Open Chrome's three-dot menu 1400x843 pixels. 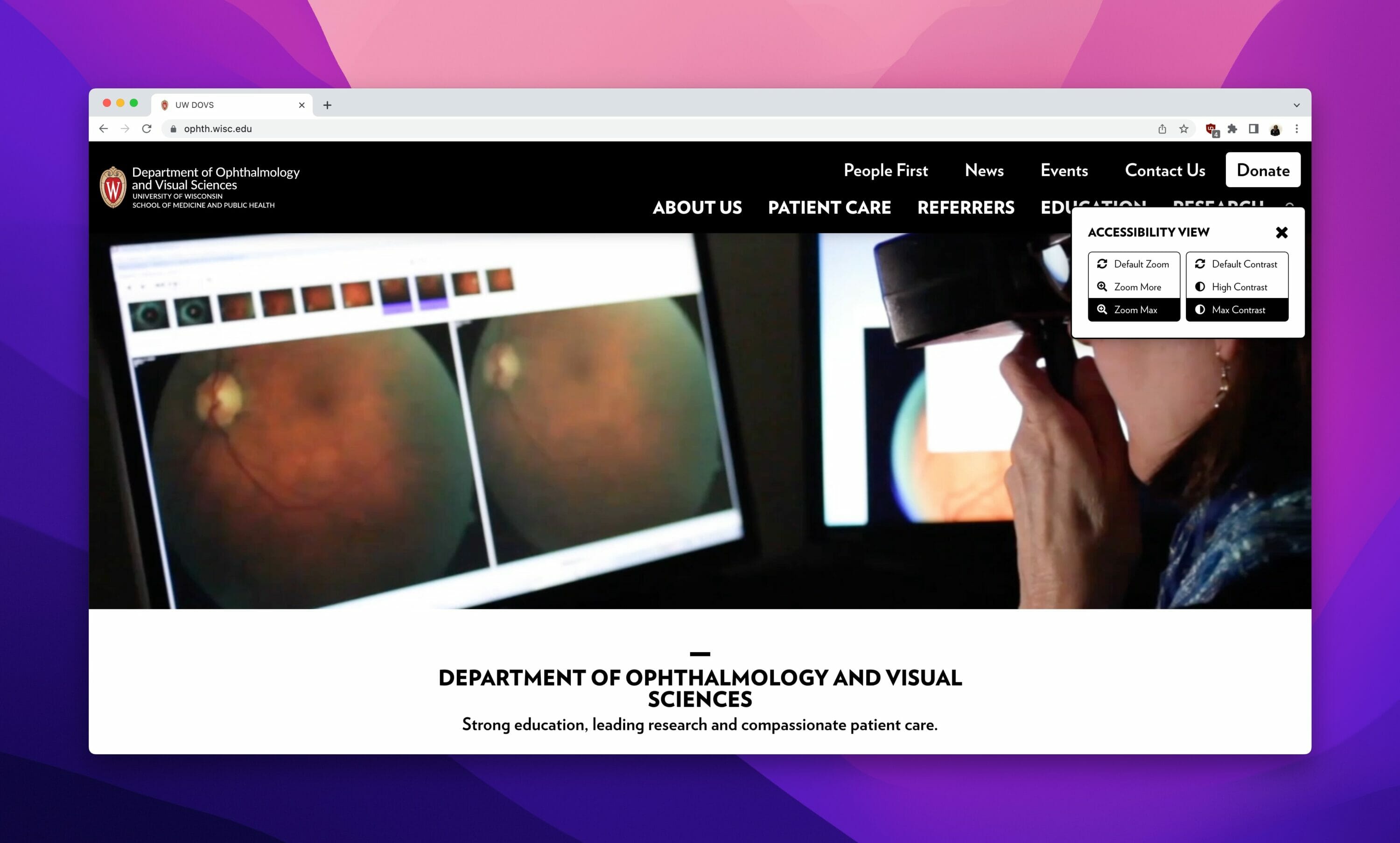(x=1296, y=129)
